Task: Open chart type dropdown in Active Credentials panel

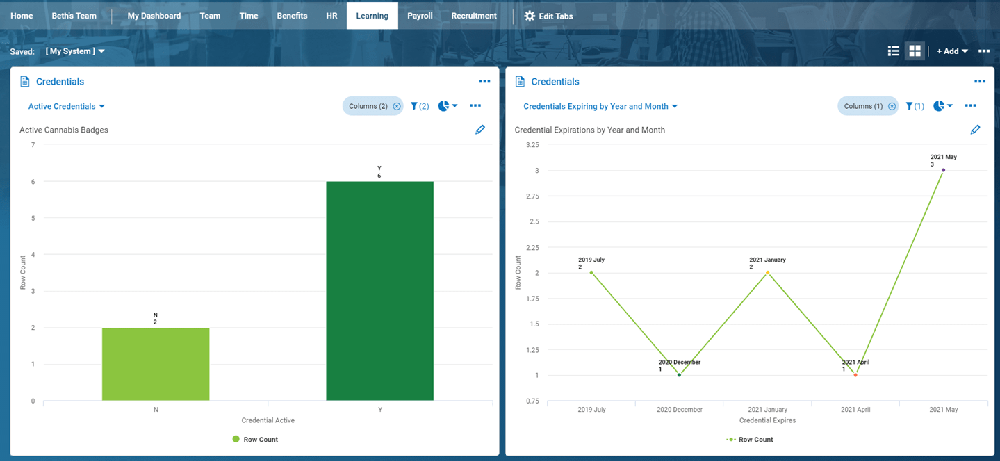Action: (x=447, y=106)
